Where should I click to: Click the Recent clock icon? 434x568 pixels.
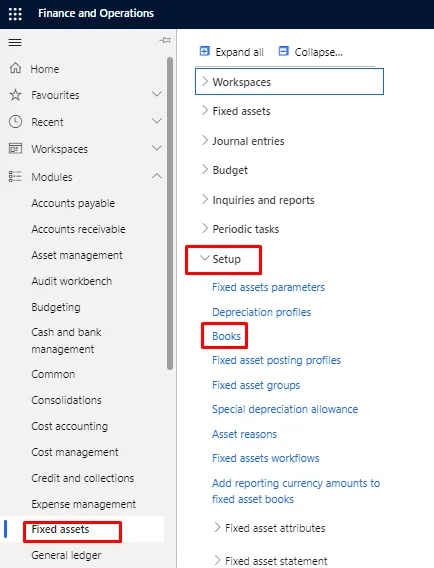(x=15, y=122)
